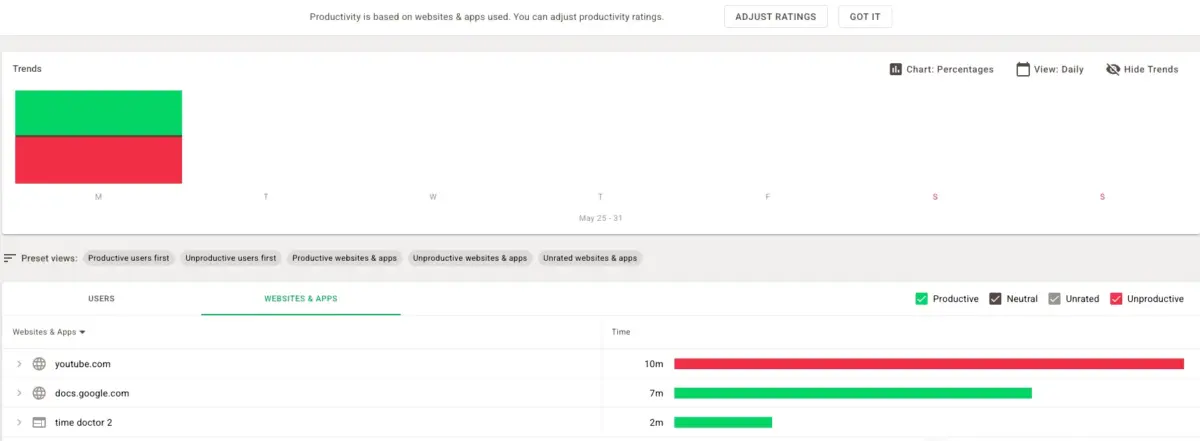Click the green time doctor 2 time bar
1200x441 pixels.
pos(723,422)
